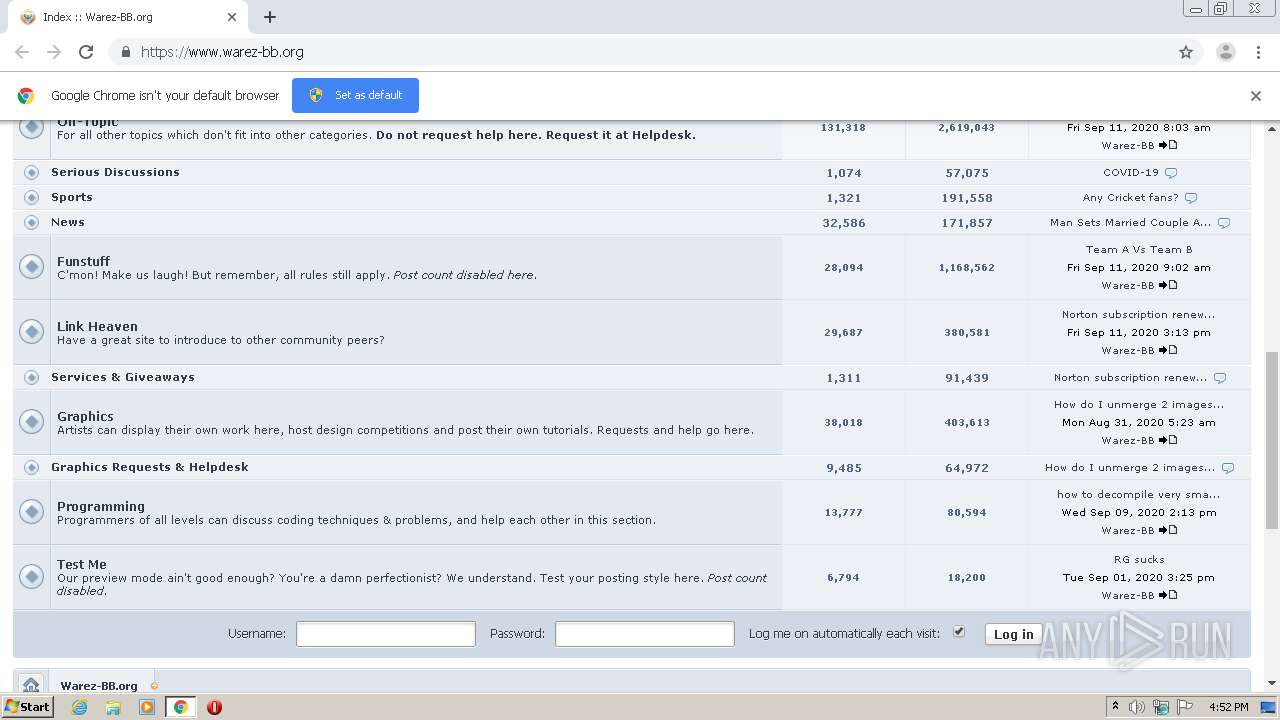Click the Funstuff forum status icon
This screenshot has height=720, width=1280.
pyautogui.click(x=32, y=266)
